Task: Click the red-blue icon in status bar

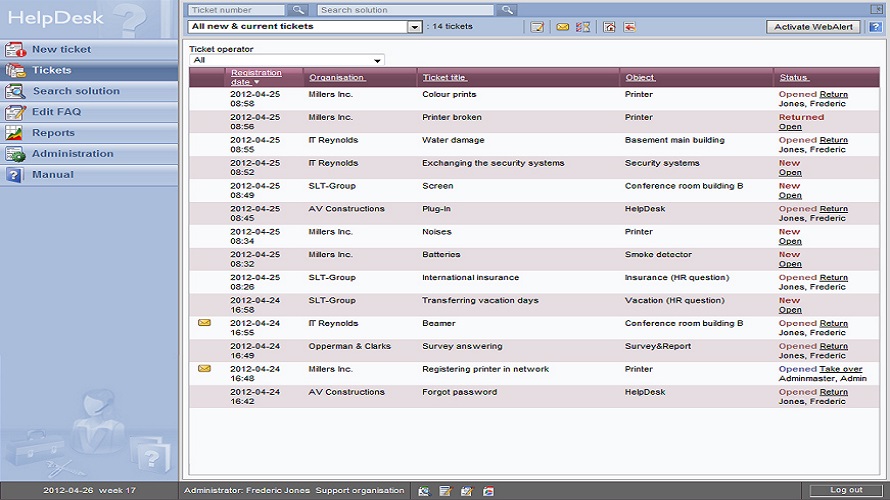Action: click(x=488, y=491)
